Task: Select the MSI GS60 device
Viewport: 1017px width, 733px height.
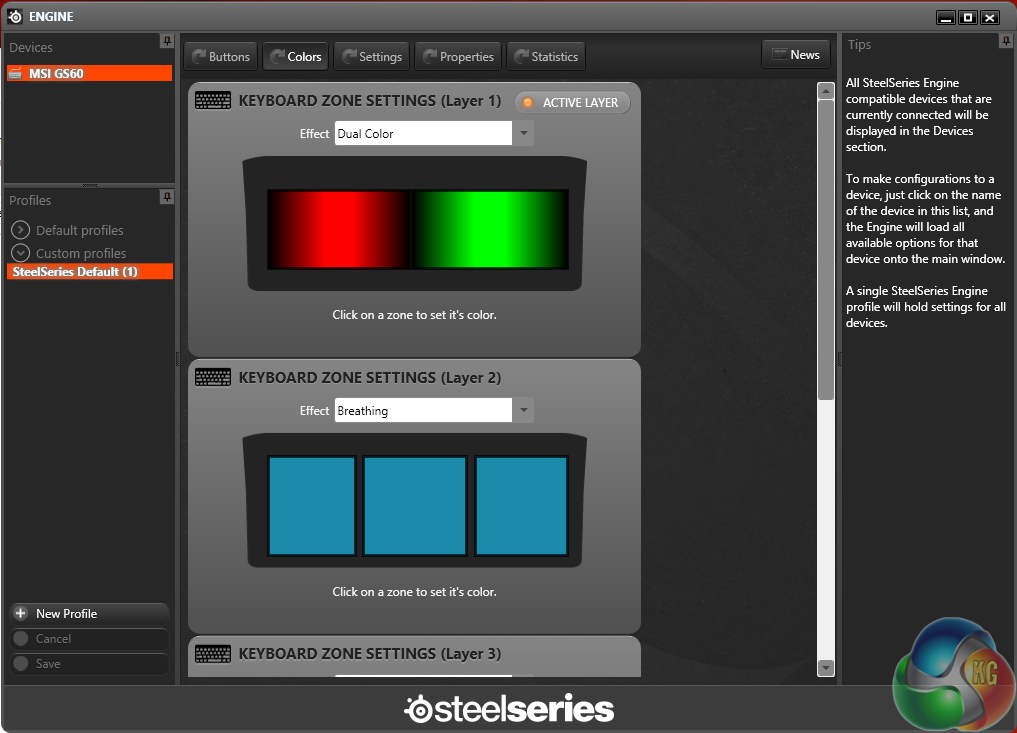Action: point(90,73)
